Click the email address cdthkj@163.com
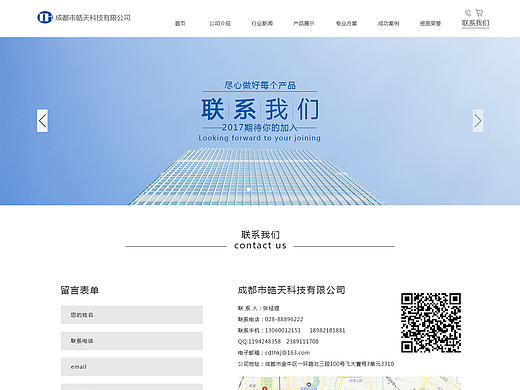Viewport: 520px width, 390px height. [x=287, y=353]
